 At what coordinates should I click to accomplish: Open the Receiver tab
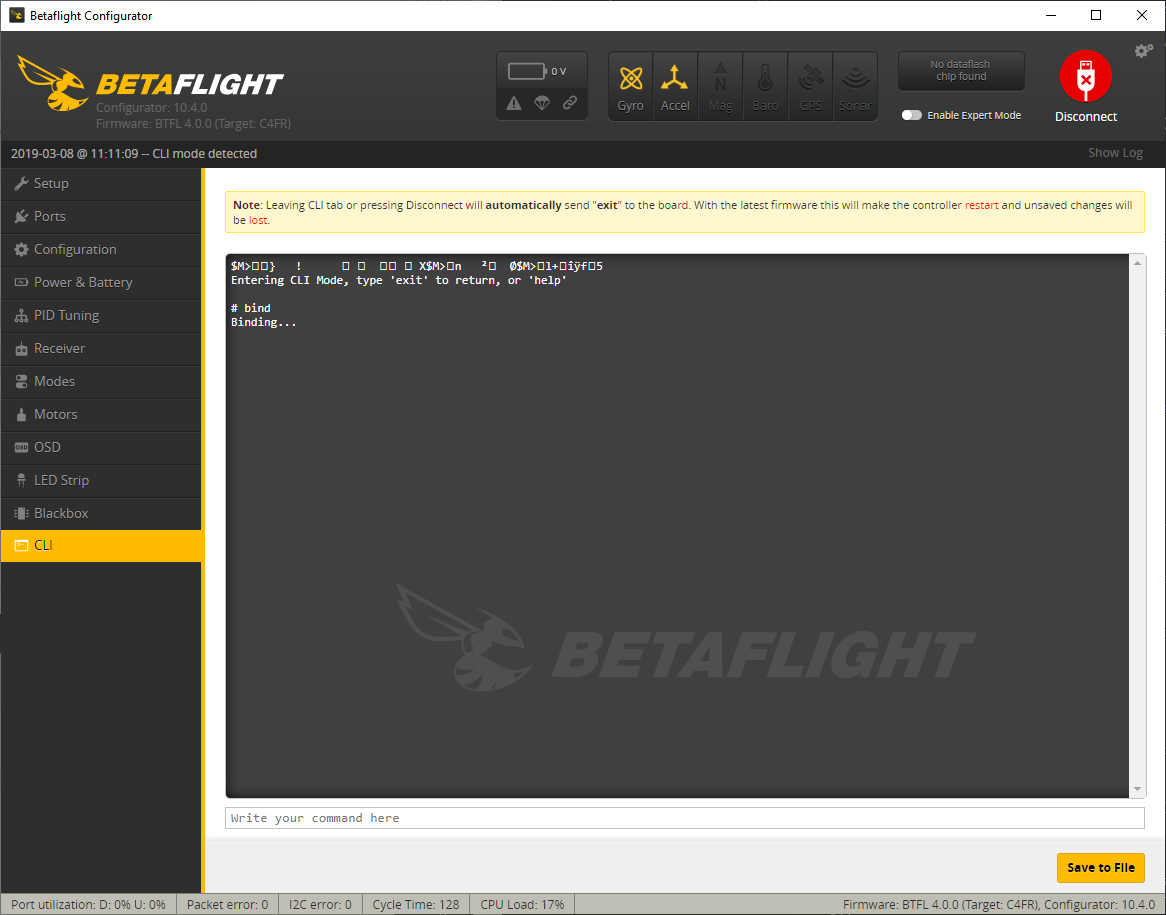[x=101, y=348]
